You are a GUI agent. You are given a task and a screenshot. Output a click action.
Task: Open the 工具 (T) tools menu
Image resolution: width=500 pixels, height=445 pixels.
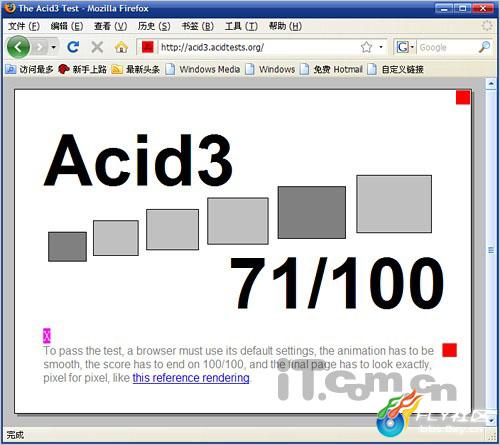[x=241, y=26]
